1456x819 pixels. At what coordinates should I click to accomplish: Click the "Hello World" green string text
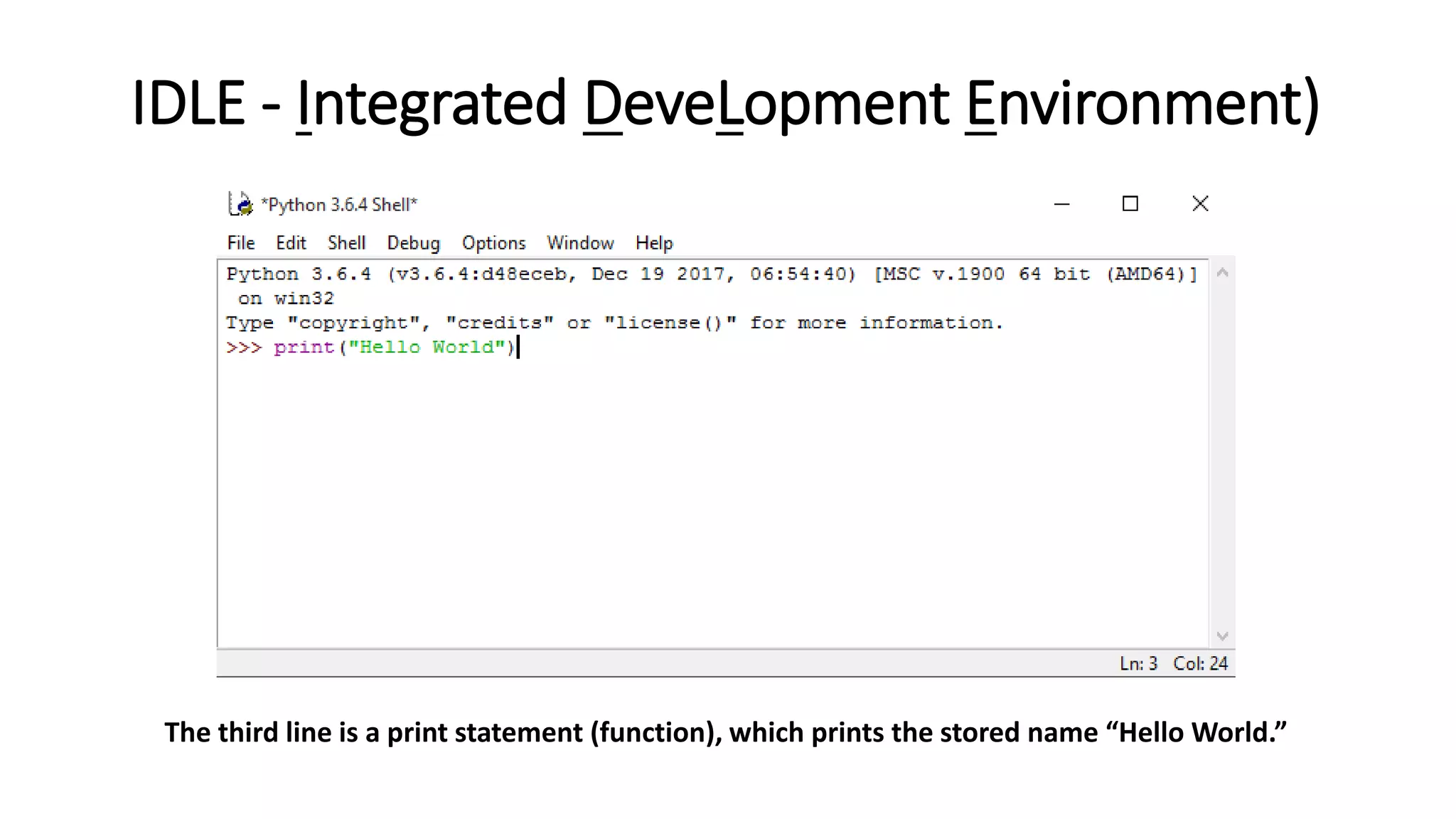coord(427,347)
